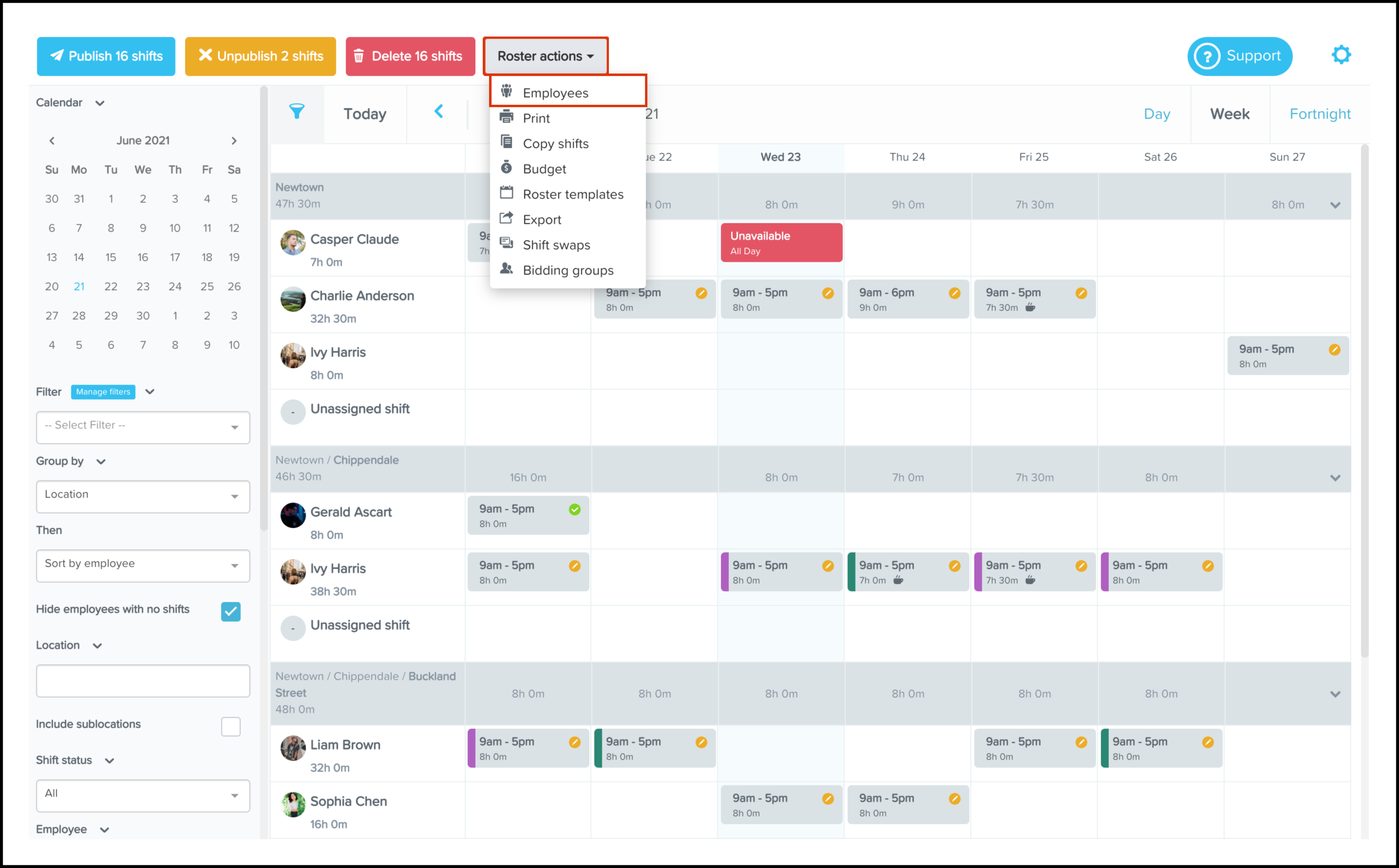Choose Roster templates menu entry

tap(572, 194)
